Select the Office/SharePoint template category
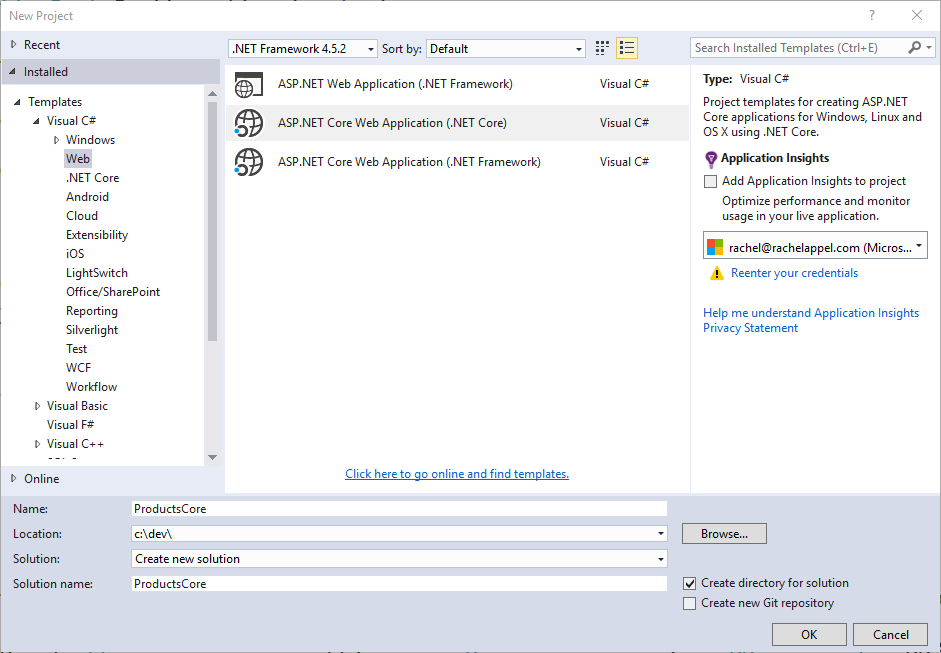Image resolution: width=941 pixels, height=653 pixels. (x=113, y=292)
